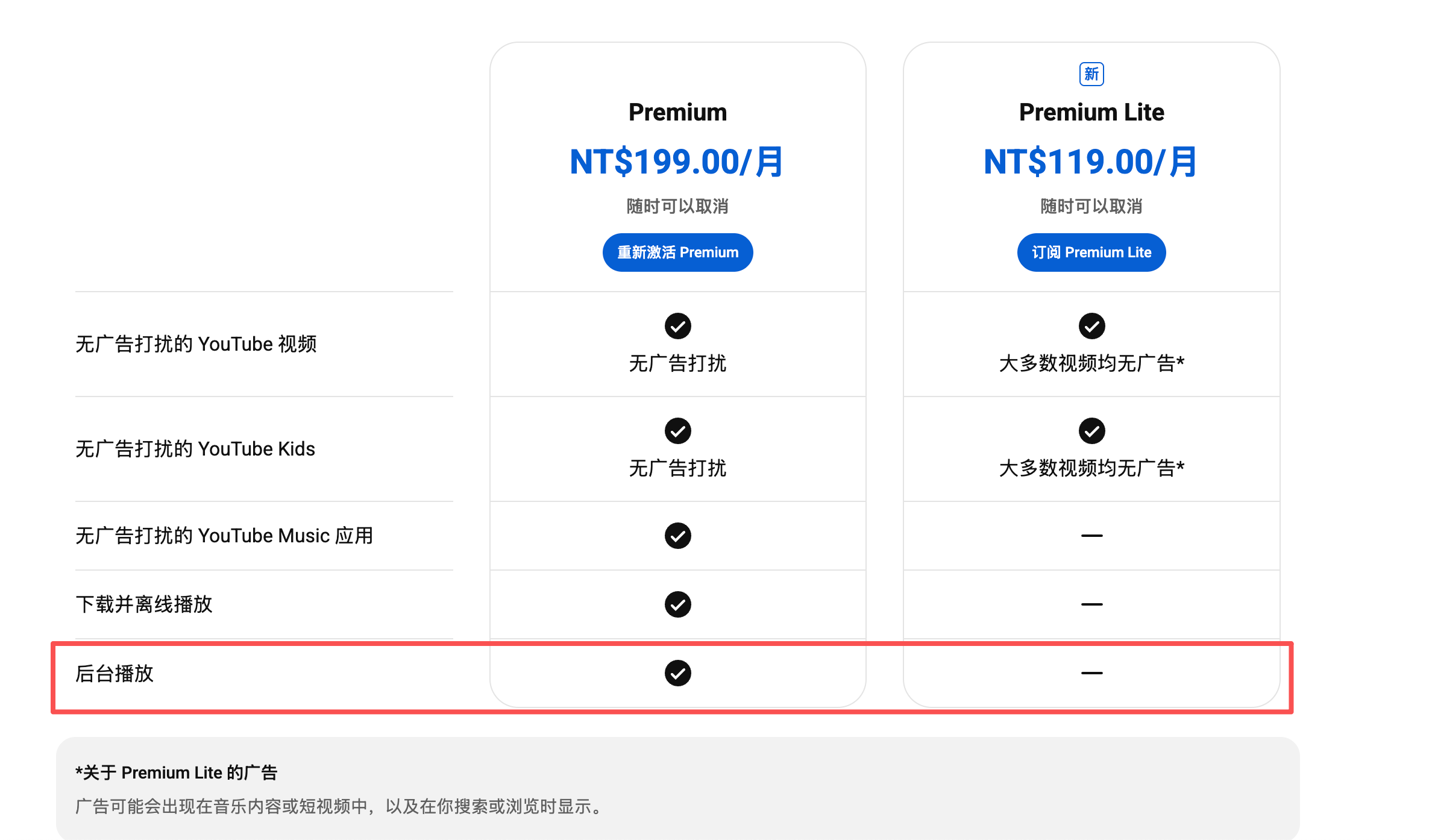This screenshot has width=1432, height=840.
Task: Click the 无广告打扰的 YouTube Kids label
Action: 195,449
